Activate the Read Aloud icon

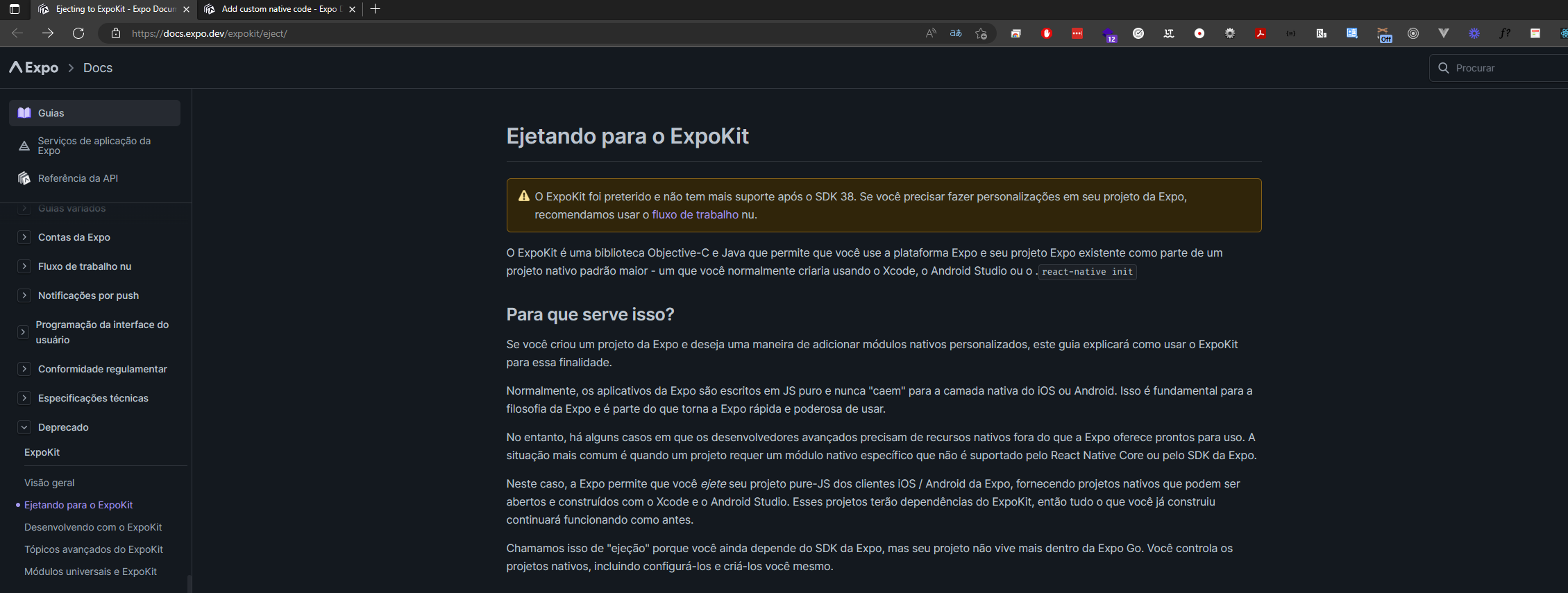coord(931,33)
